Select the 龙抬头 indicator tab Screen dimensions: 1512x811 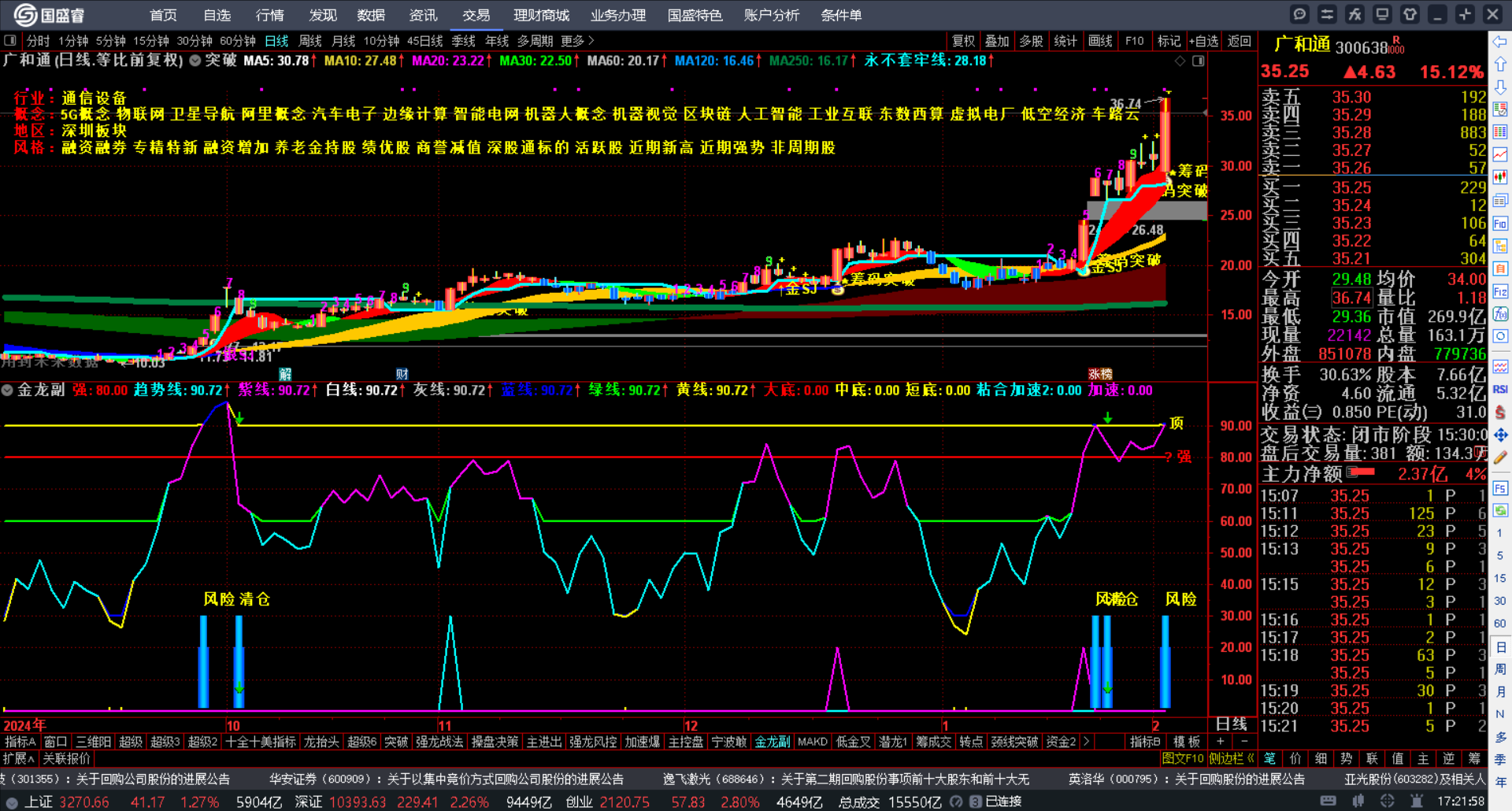tap(321, 742)
